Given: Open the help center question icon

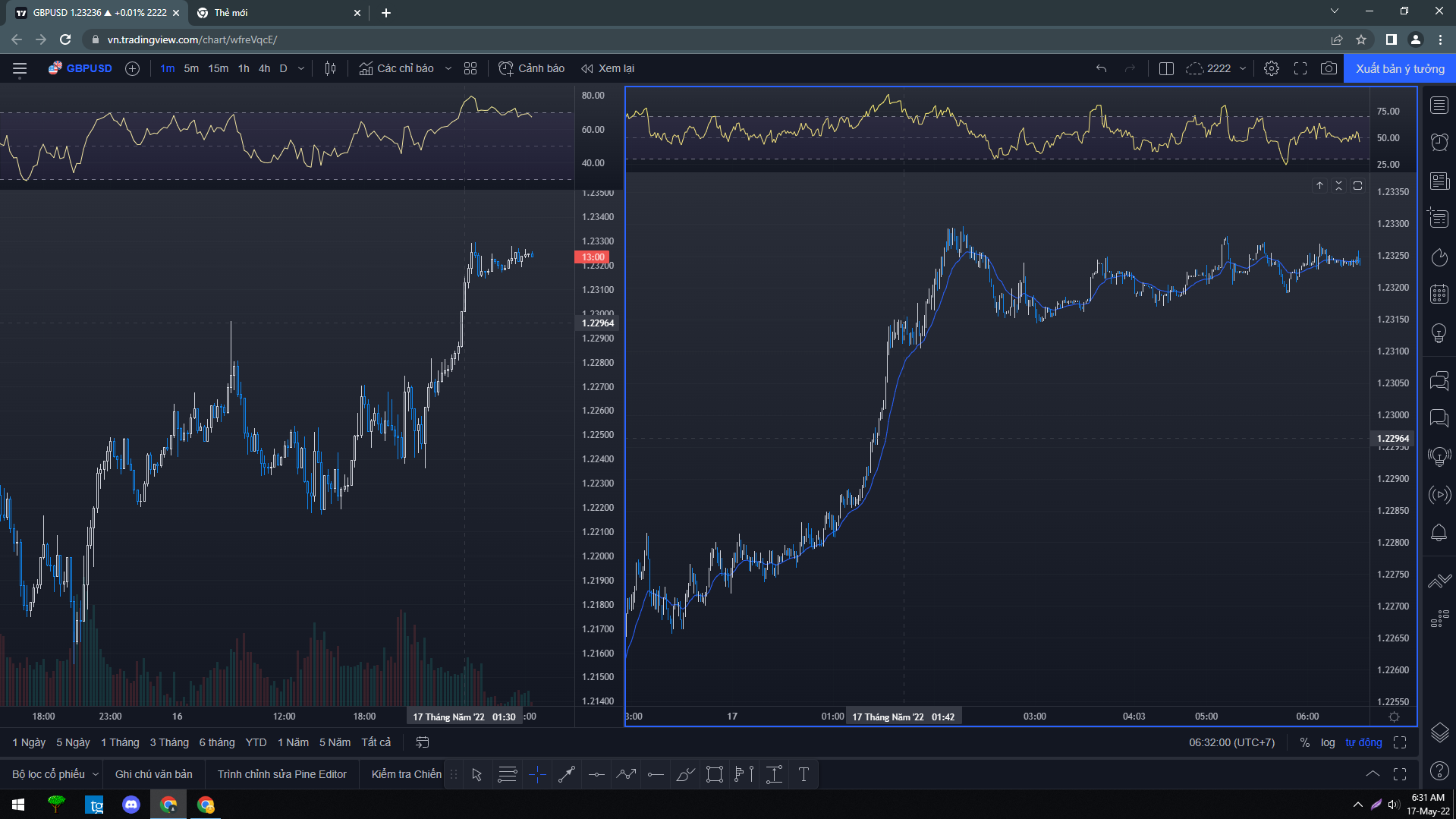Looking at the screenshot, I should (1439, 771).
